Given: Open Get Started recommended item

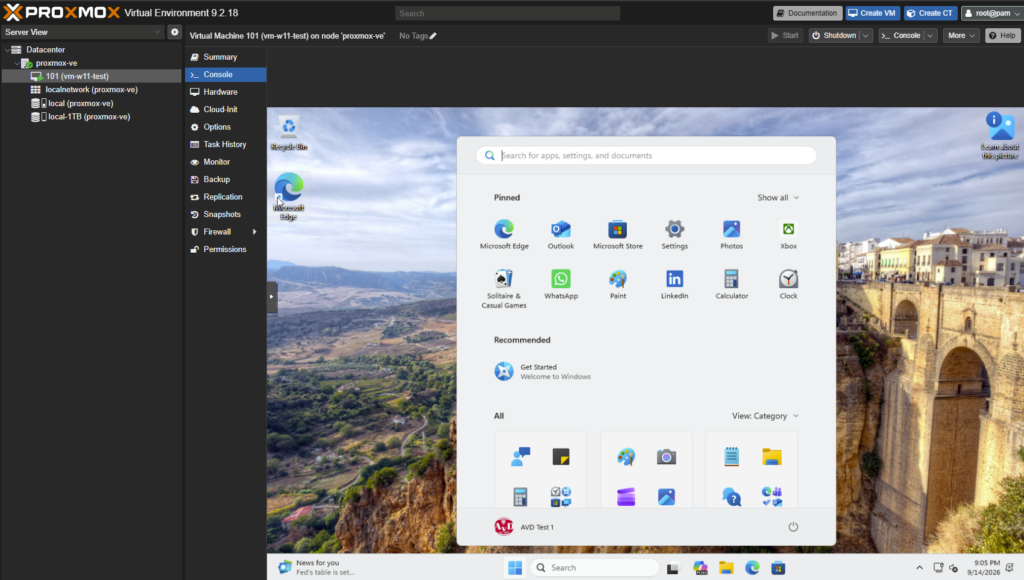Looking at the screenshot, I should click(542, 371).
